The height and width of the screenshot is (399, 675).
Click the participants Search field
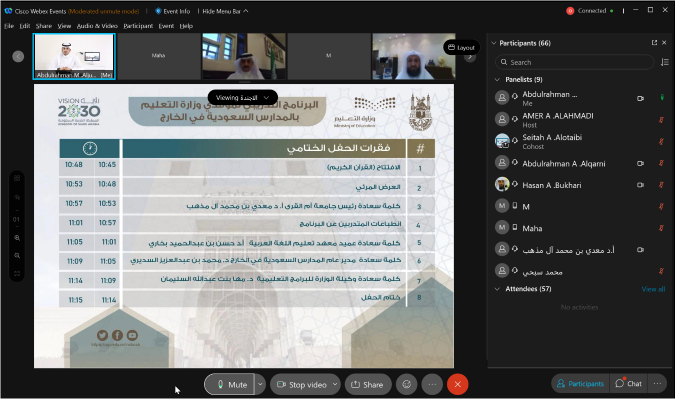[x=574, y=62]
